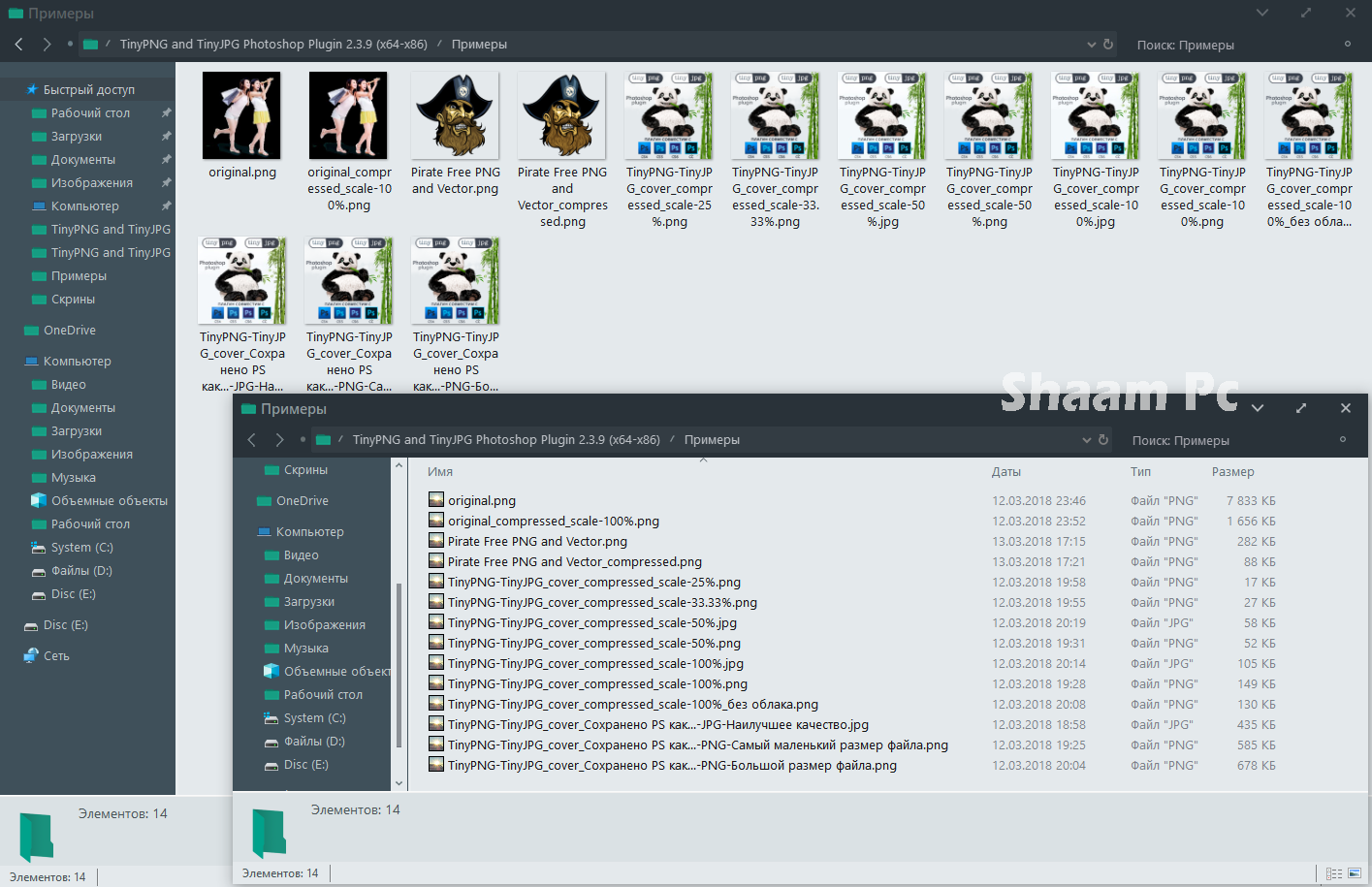Click the plugin folder breadcrumb in the rear address bar
The height and width of the screenshot is (887, 1372).
[273, 45]
